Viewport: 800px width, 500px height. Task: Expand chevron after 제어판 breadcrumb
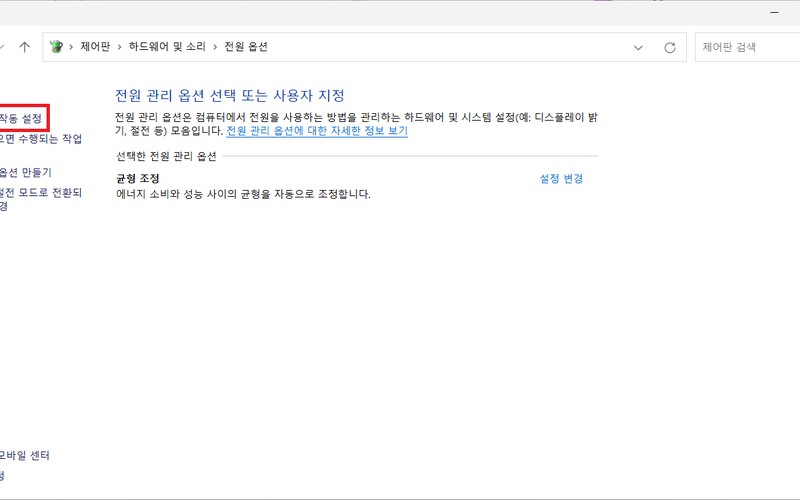119,47
